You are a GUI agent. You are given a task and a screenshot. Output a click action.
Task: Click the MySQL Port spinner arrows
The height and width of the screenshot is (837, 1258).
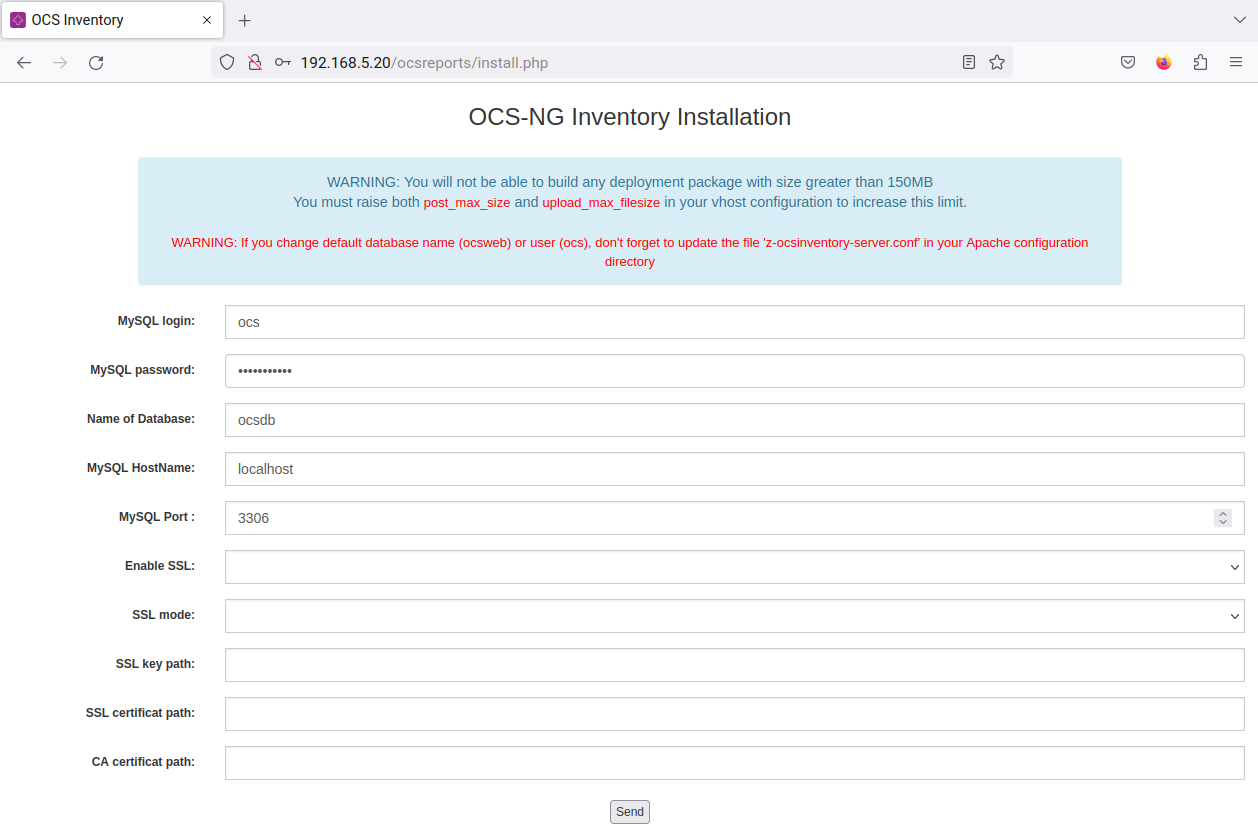pyautogui.click(x=1223, y=518)
